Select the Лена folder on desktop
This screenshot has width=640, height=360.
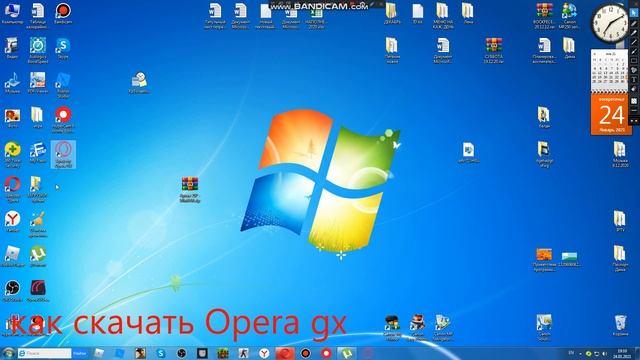[468, 14]
